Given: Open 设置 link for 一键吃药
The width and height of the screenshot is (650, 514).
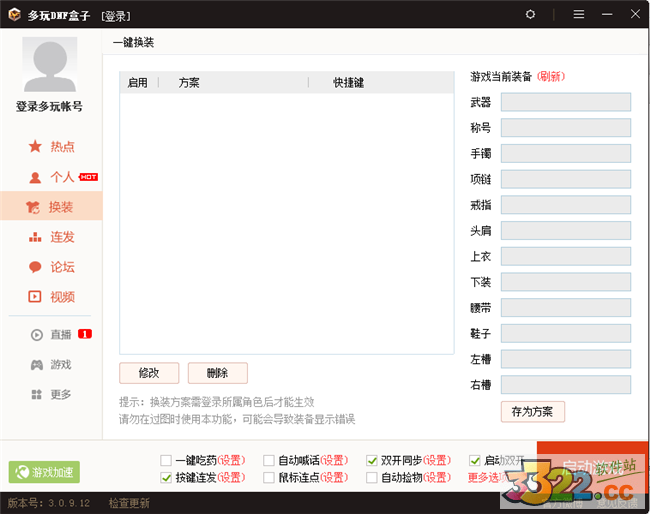Looking at the screenshot, I should (x=231, y=460).
